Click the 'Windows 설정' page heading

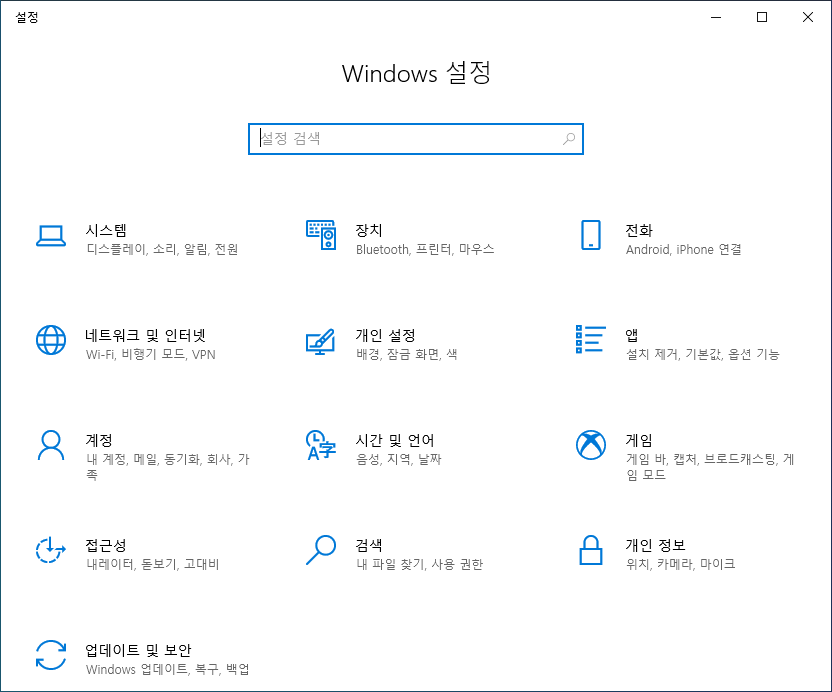coord(416,73)
